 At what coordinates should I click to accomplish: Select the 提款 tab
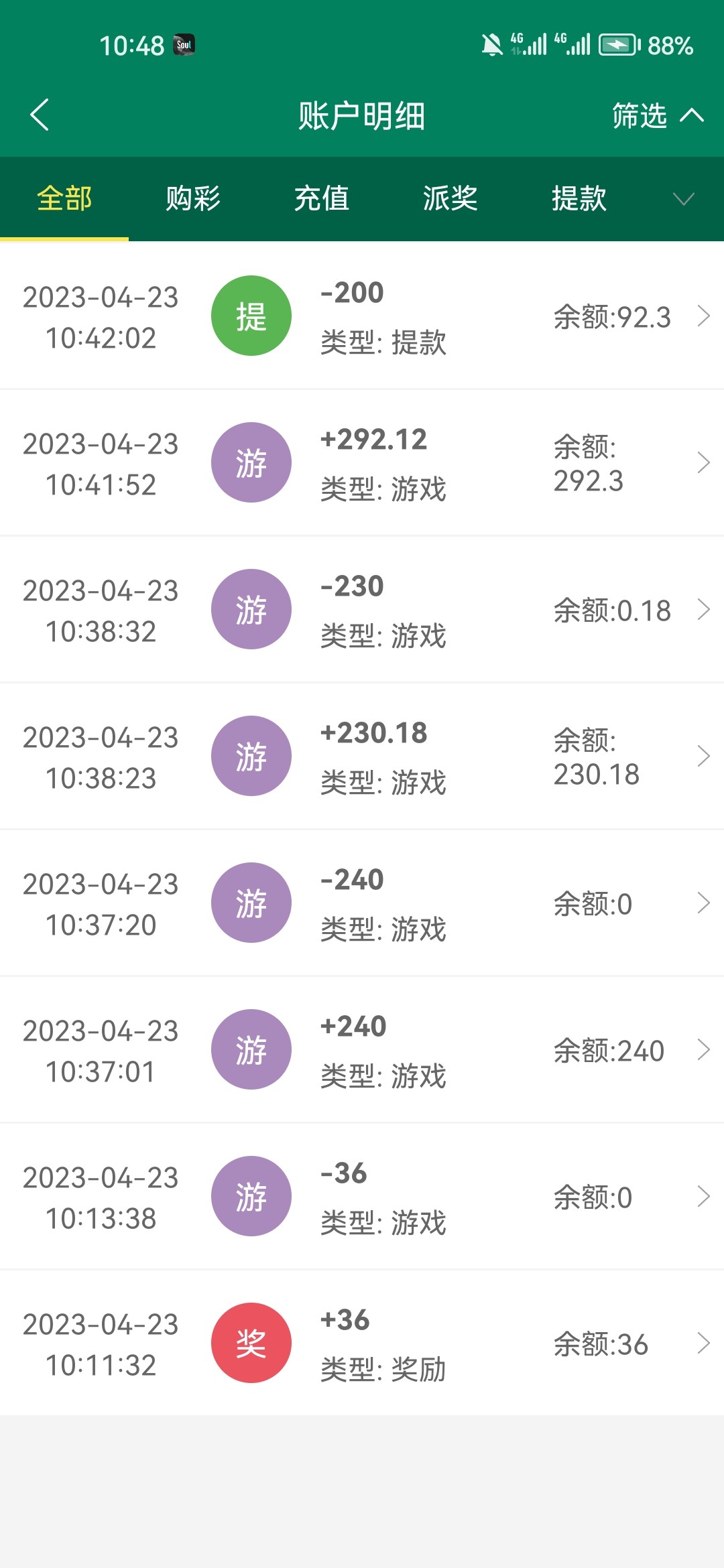tap(579, 199)
